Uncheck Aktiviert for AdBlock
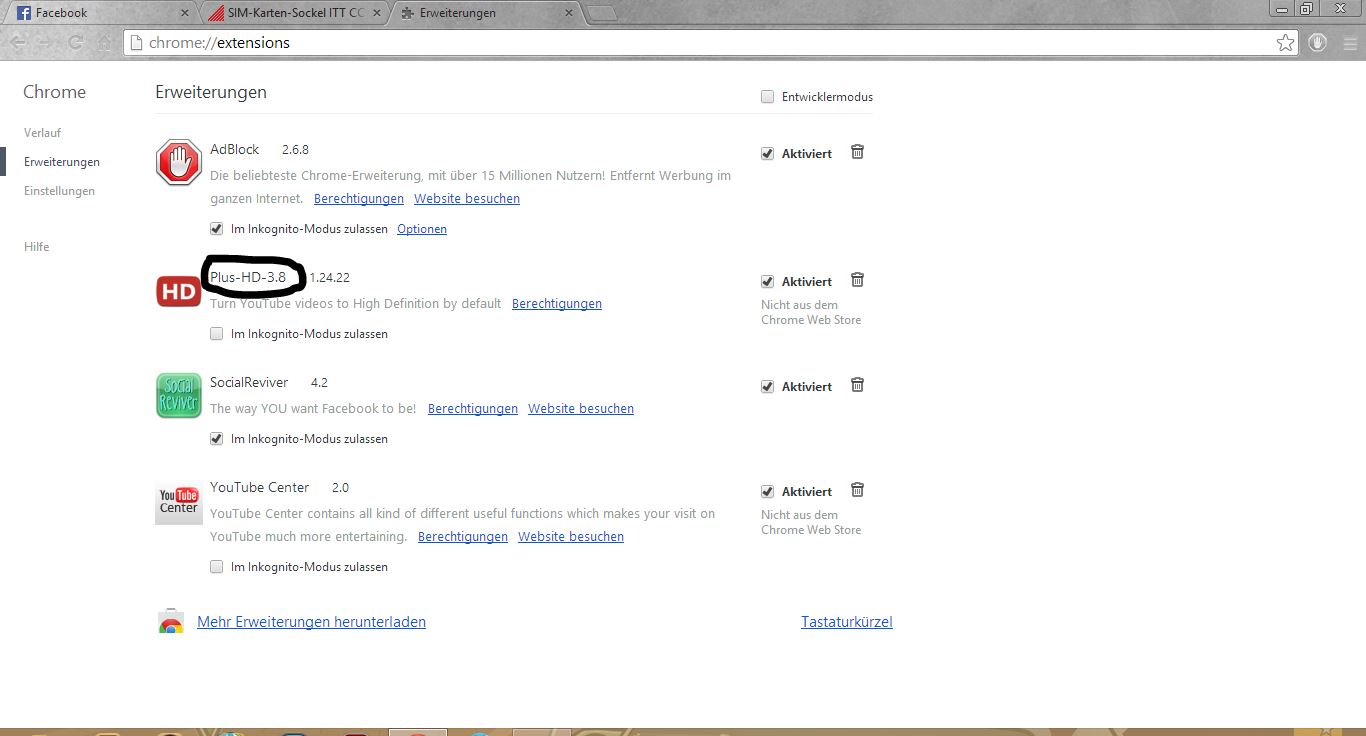 point(768,154)
